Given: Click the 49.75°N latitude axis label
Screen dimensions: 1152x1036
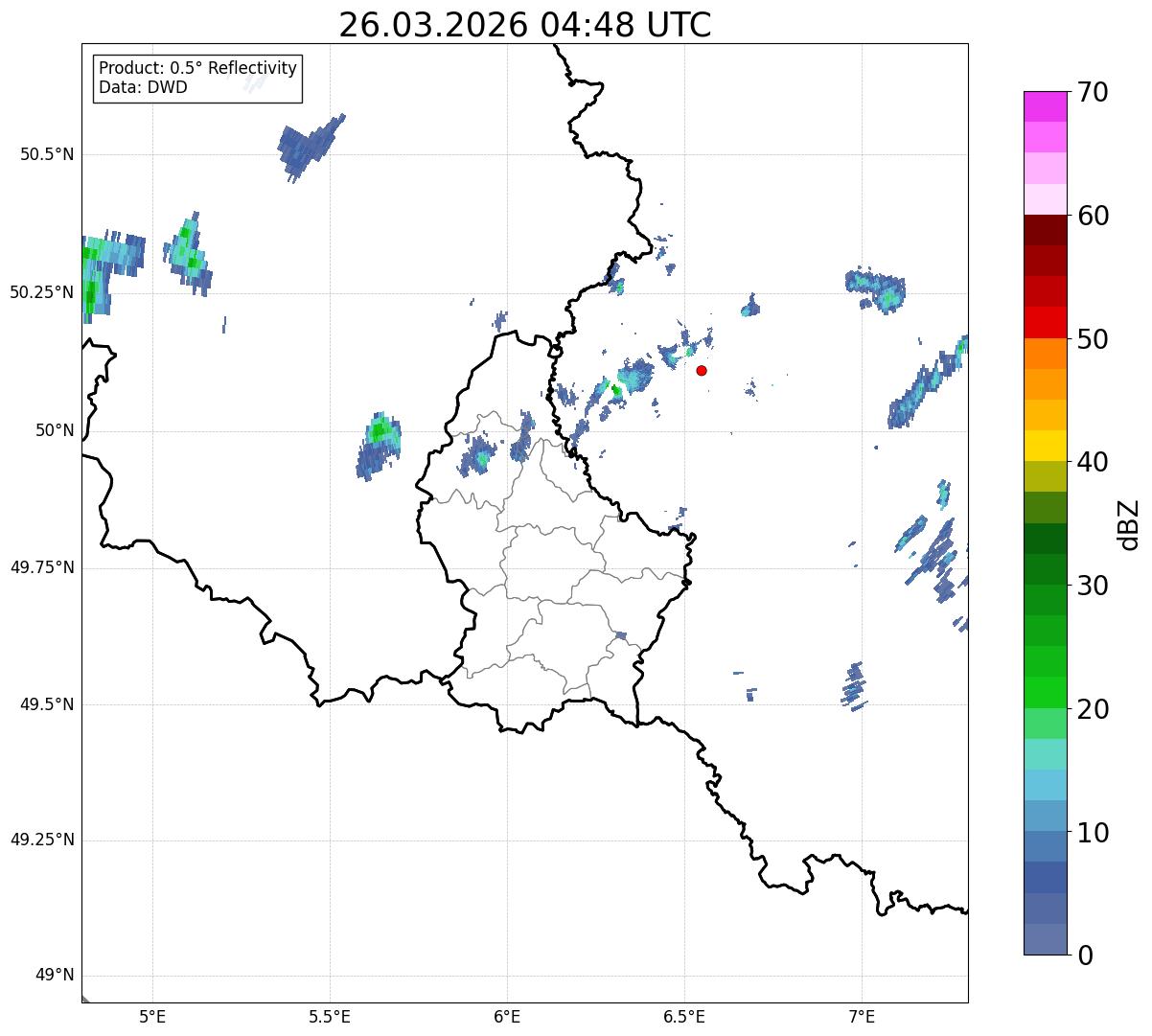Looking at the screenshot, I should (42, 567).
